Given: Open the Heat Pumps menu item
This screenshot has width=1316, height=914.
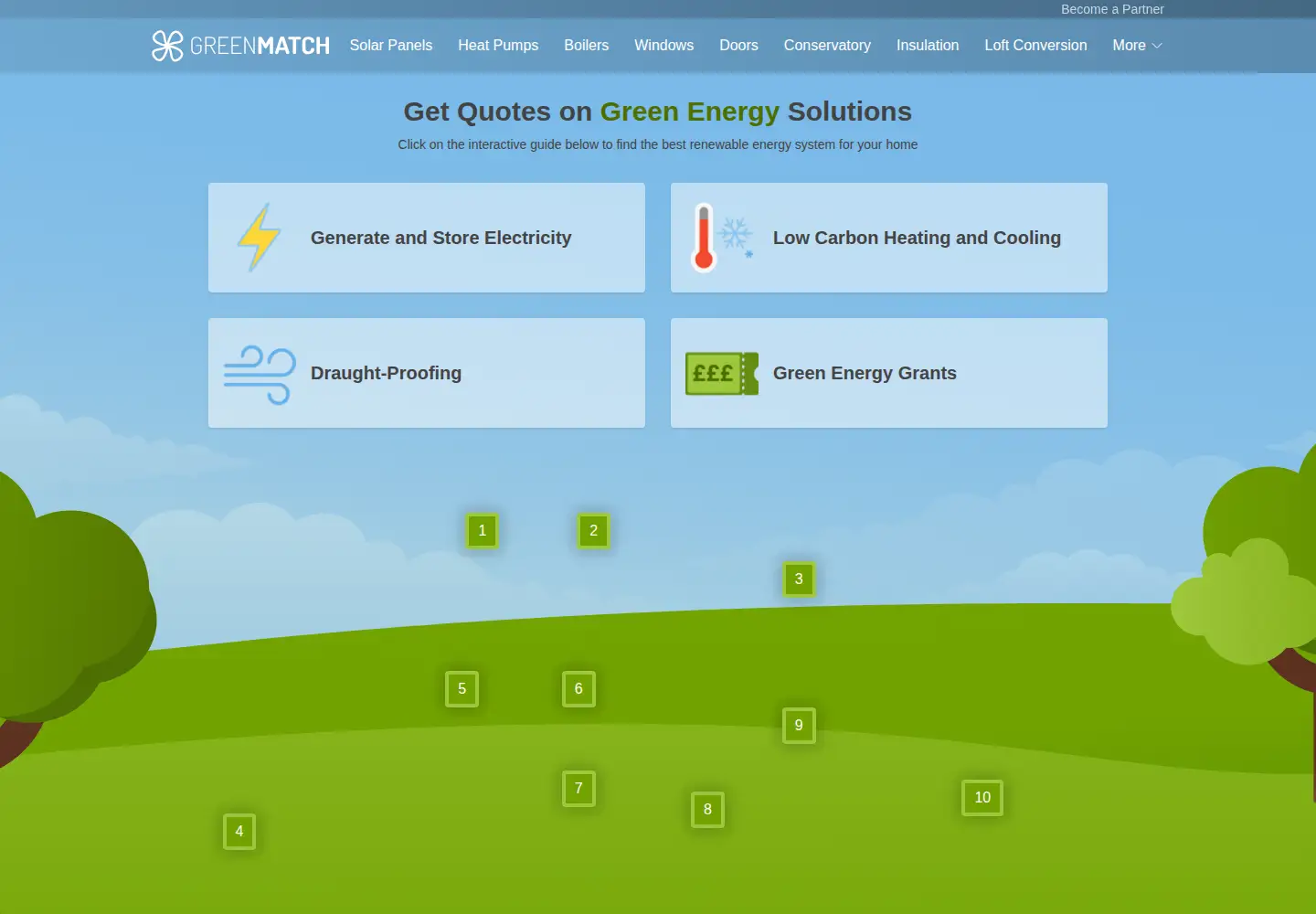Looking at the screenshot, I should click(498, 46).
